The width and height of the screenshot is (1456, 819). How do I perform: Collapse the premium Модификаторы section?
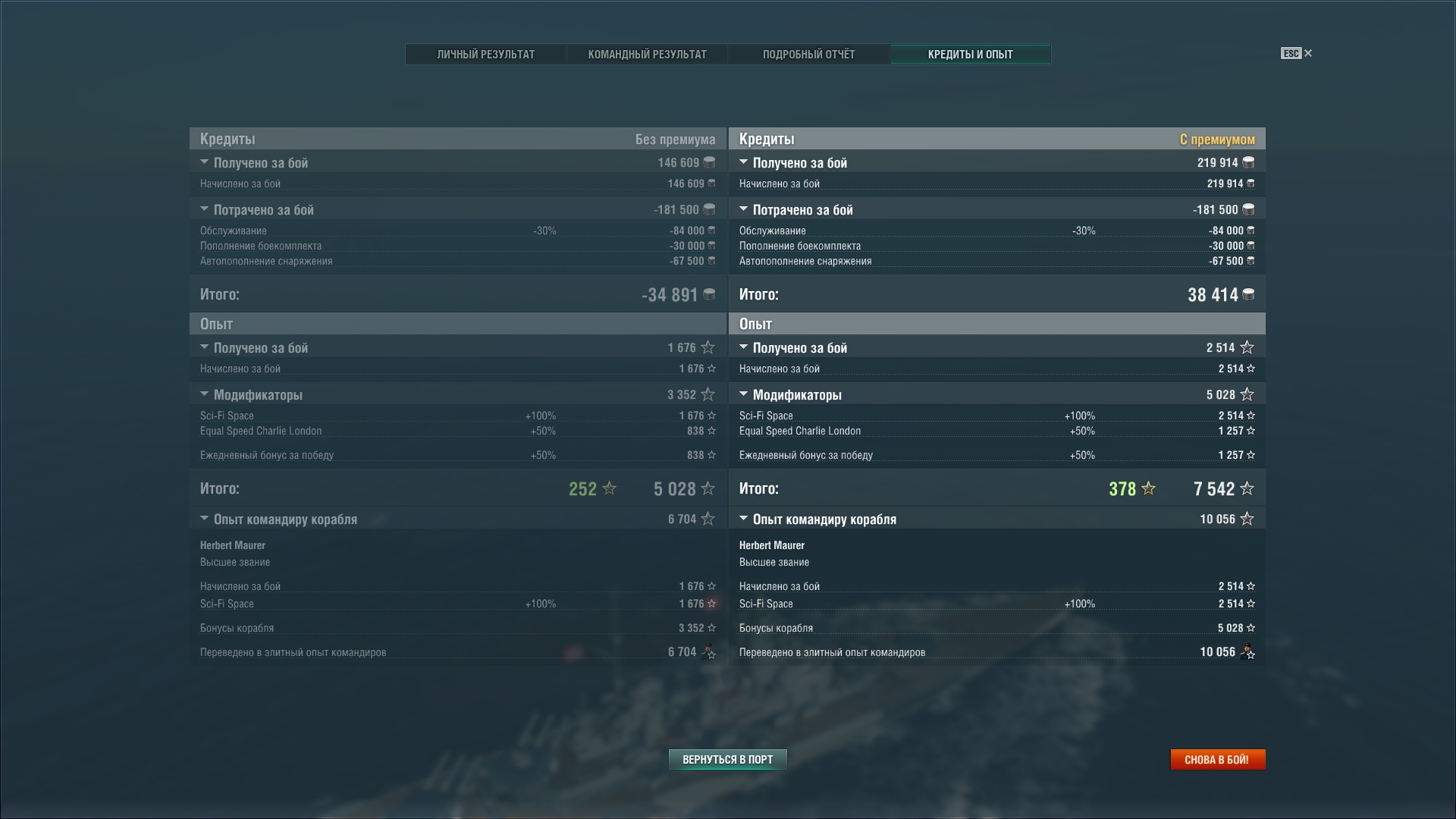pyautogui.click(x=743, y=394)
